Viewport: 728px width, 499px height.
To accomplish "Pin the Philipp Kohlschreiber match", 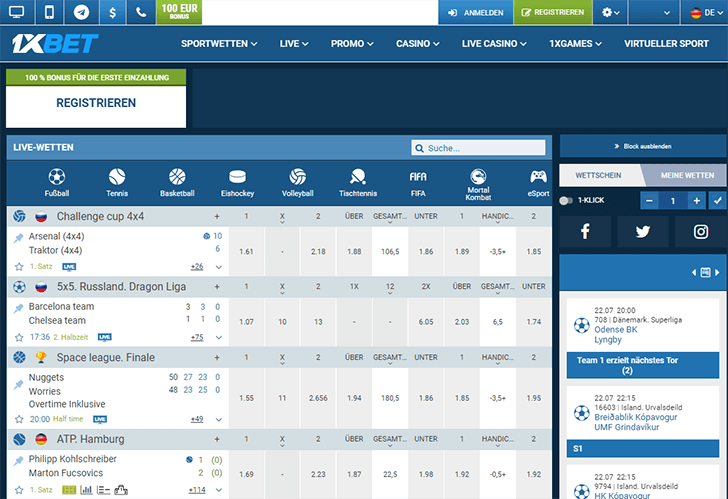I will (19, 460).
